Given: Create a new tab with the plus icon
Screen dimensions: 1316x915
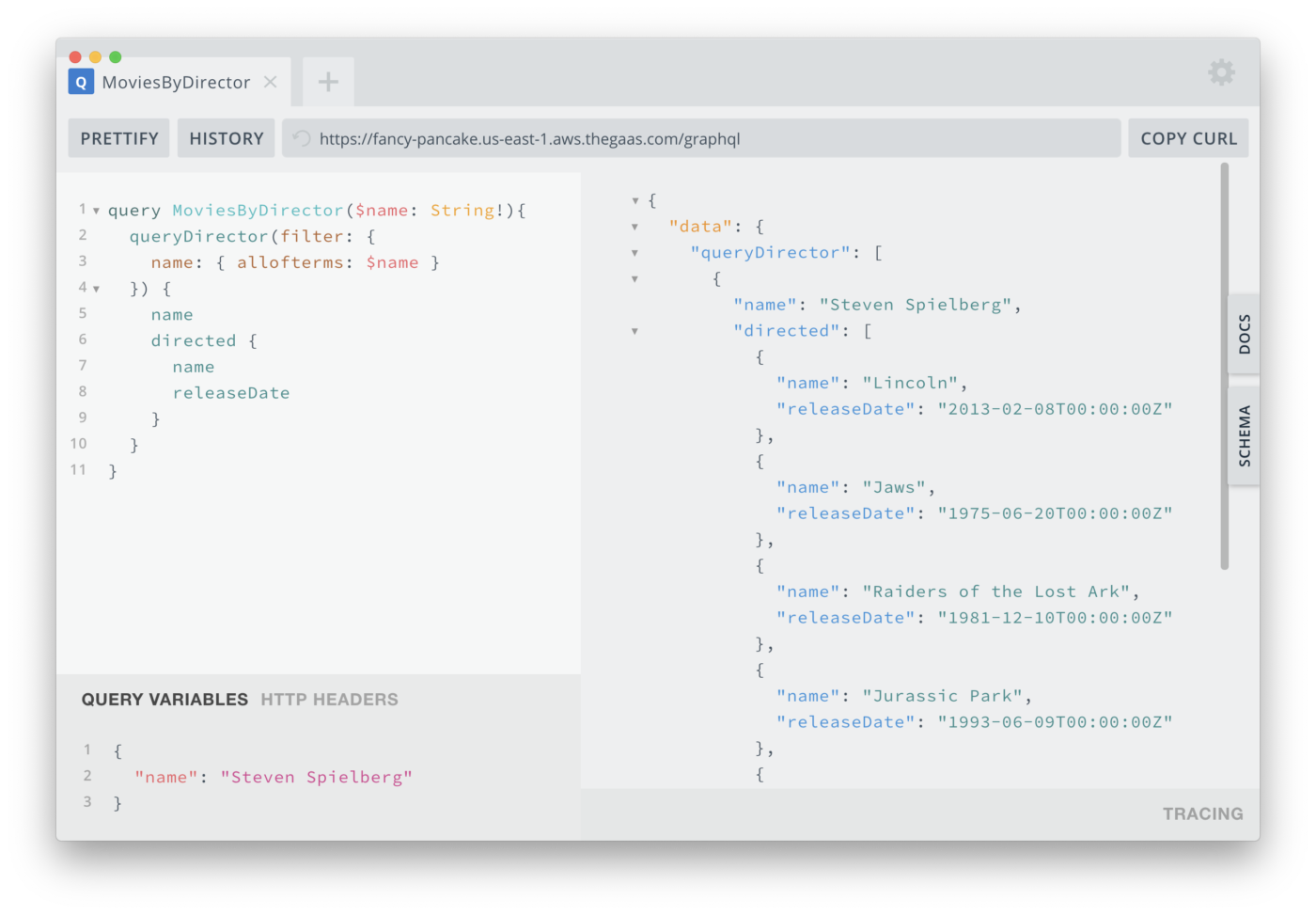Looking at the screenshot, I should (327, 82).
